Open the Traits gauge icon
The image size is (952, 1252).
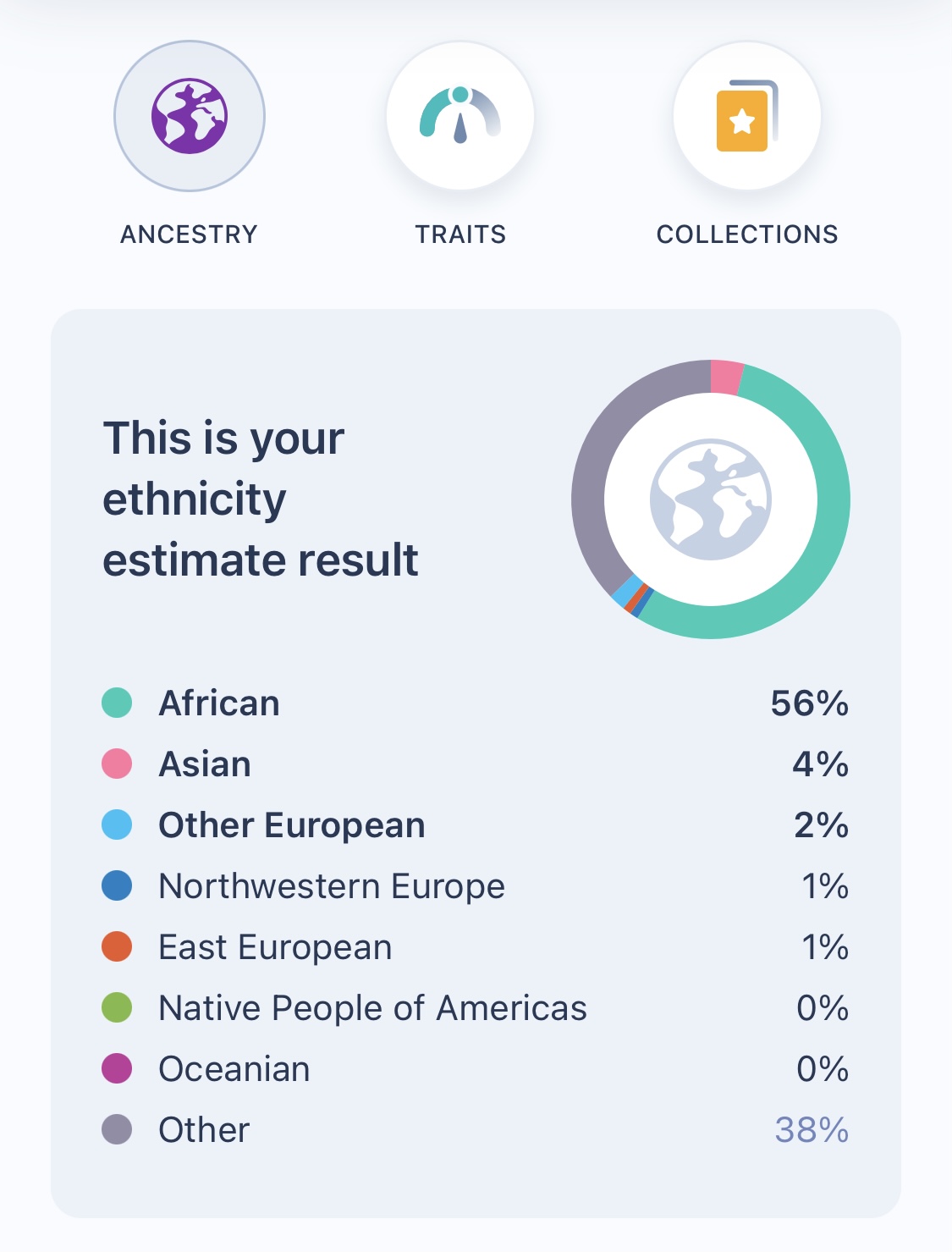[x=460, y=116]
